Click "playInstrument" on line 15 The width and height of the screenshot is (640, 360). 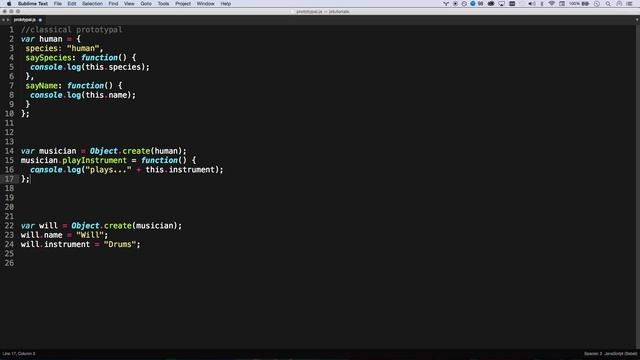[x=94, y=160]
